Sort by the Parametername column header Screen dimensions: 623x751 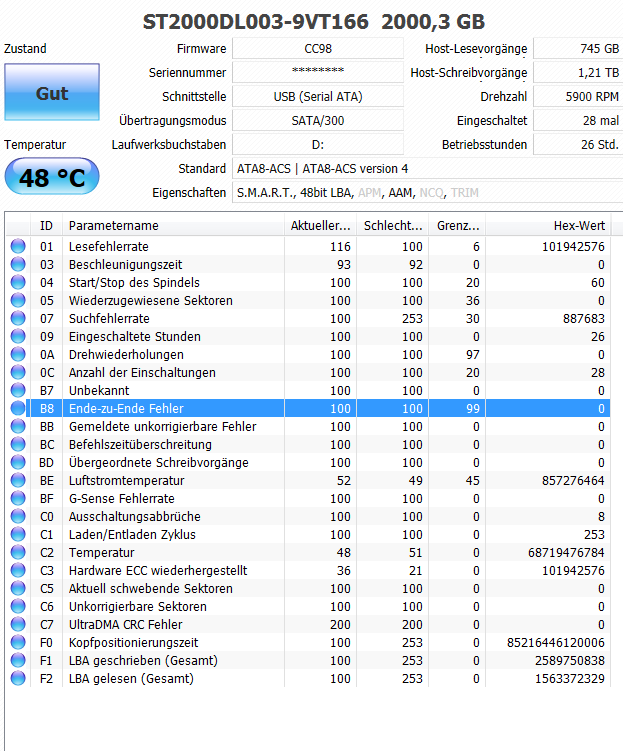[173, 226]
